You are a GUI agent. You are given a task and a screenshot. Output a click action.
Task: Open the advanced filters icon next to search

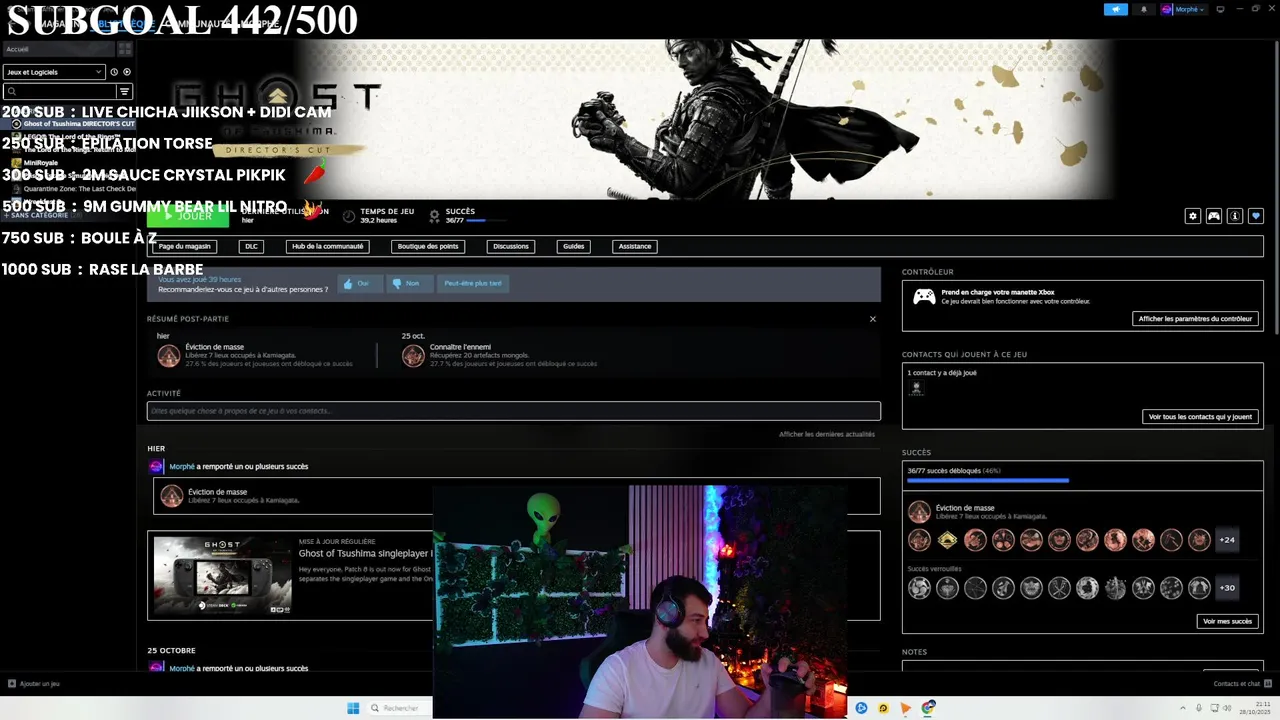click(x=125, y=92)
